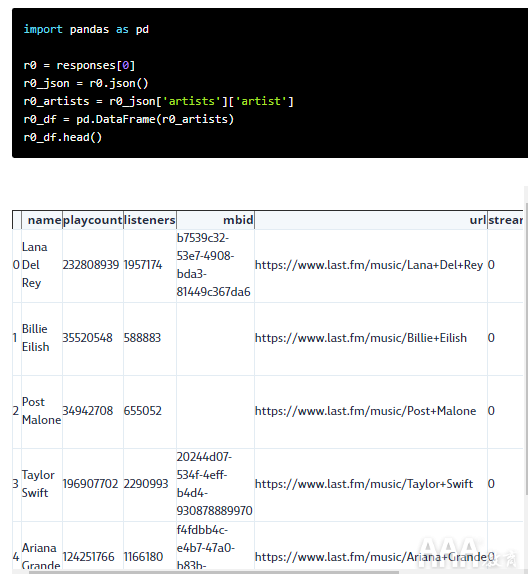
Task: Click listeners value 1166180
Action: pyautogui.click(x=144, y=557)
